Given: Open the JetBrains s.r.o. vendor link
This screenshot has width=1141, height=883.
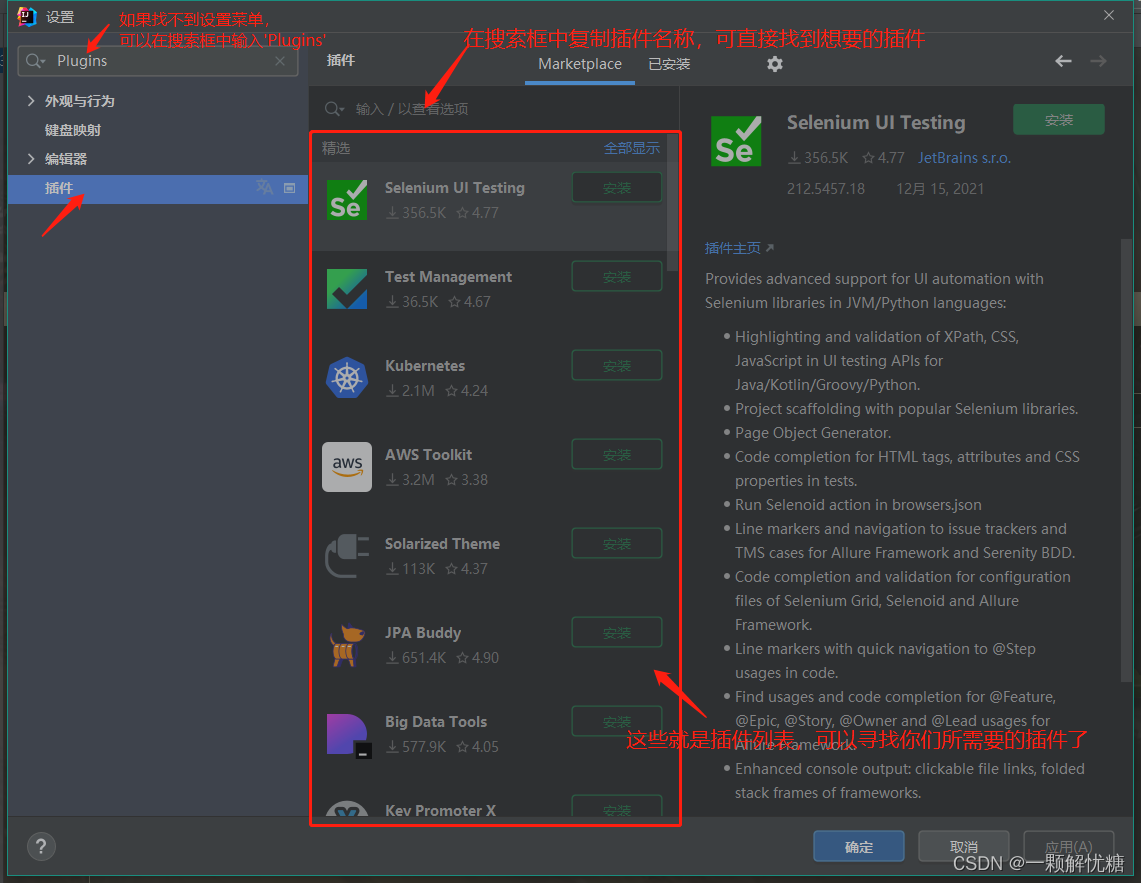Looking at the screenshot, I should pyautogui.click(x=964, y=158).
